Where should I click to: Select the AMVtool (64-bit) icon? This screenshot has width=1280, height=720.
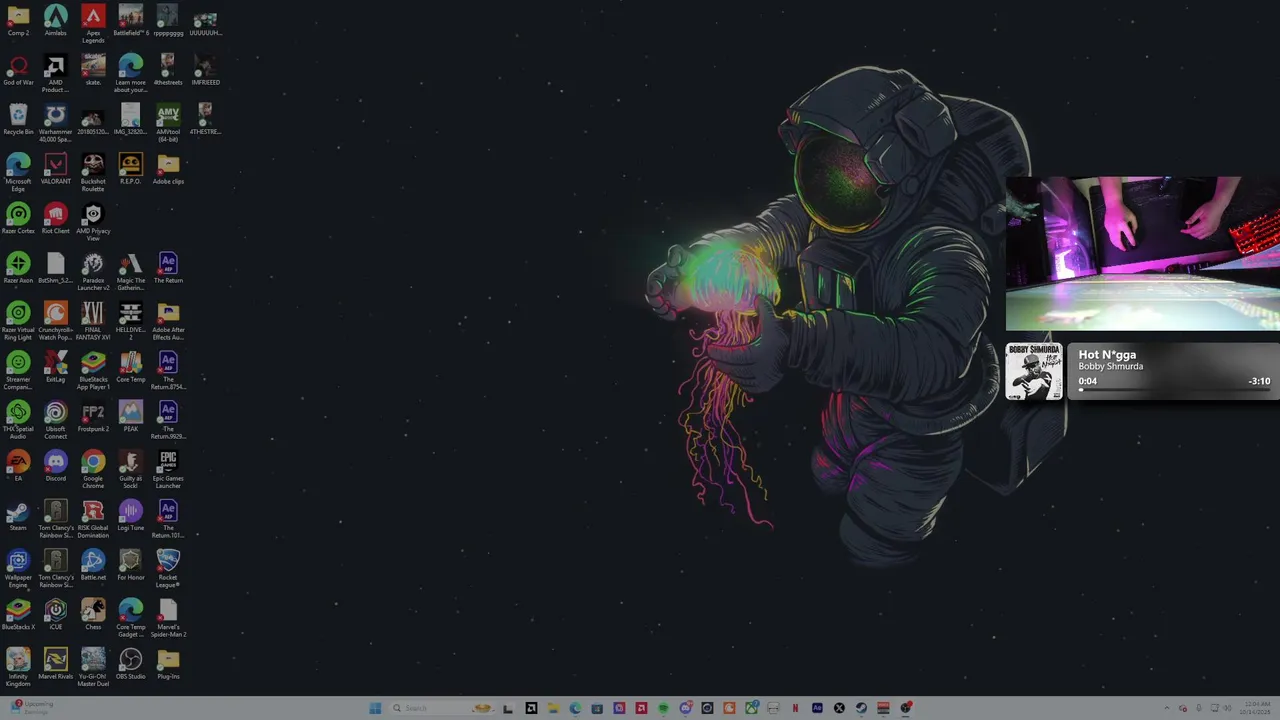(168, 123)
